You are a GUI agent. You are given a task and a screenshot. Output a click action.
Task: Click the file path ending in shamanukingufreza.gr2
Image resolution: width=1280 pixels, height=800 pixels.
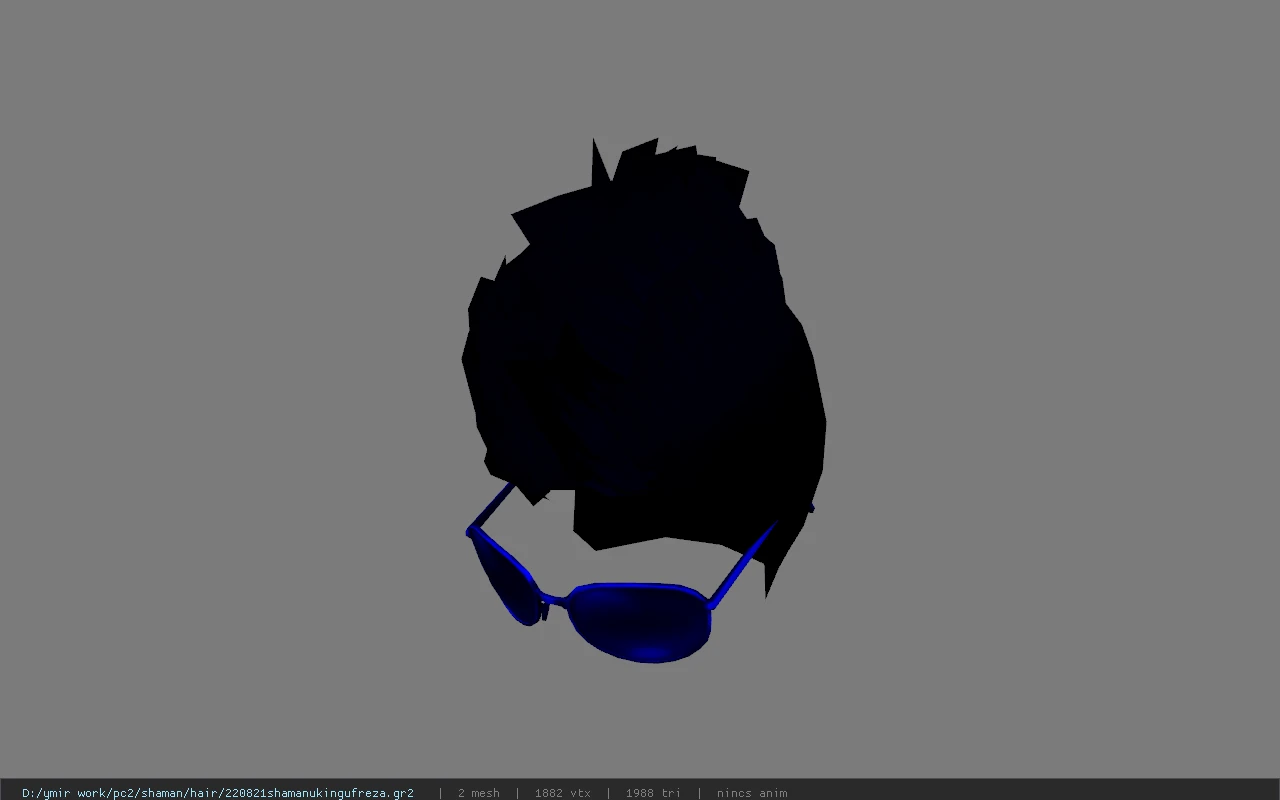click(x=218, y=793)
